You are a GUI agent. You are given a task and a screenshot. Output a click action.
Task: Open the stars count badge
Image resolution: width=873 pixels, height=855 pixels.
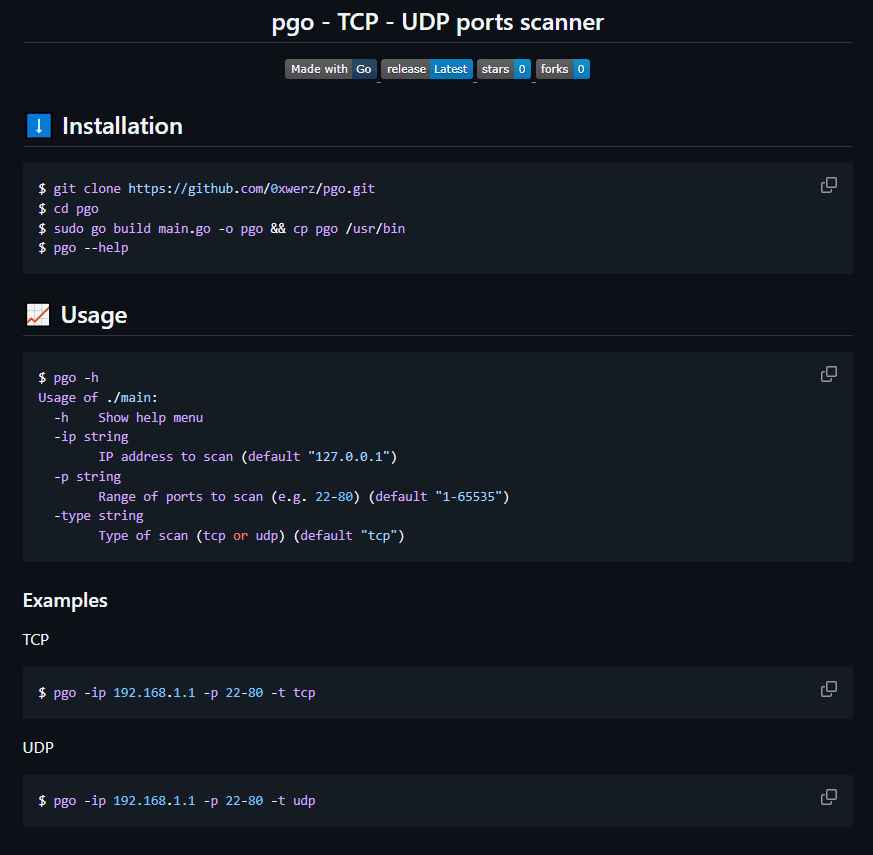(x=504, y=69)
